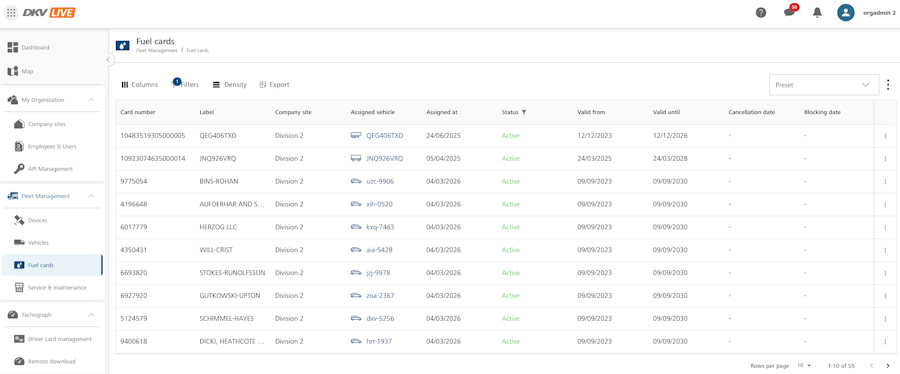Open row actions for card 10483519305000005
Image resolution: width=900 pixels, height=374 pixels.
click(x=885, y=136)
